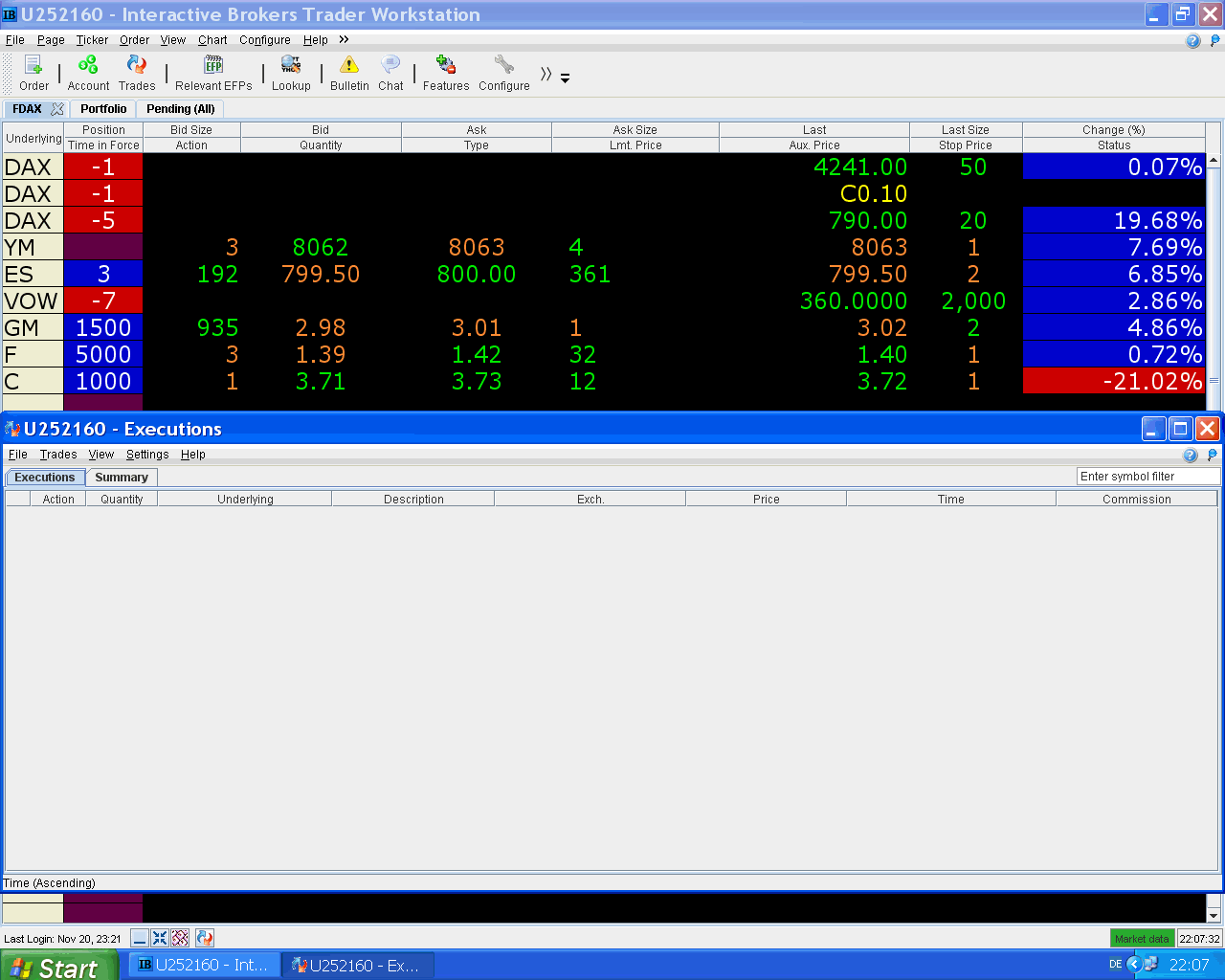Open the Order menu

[x=134, y=40]
